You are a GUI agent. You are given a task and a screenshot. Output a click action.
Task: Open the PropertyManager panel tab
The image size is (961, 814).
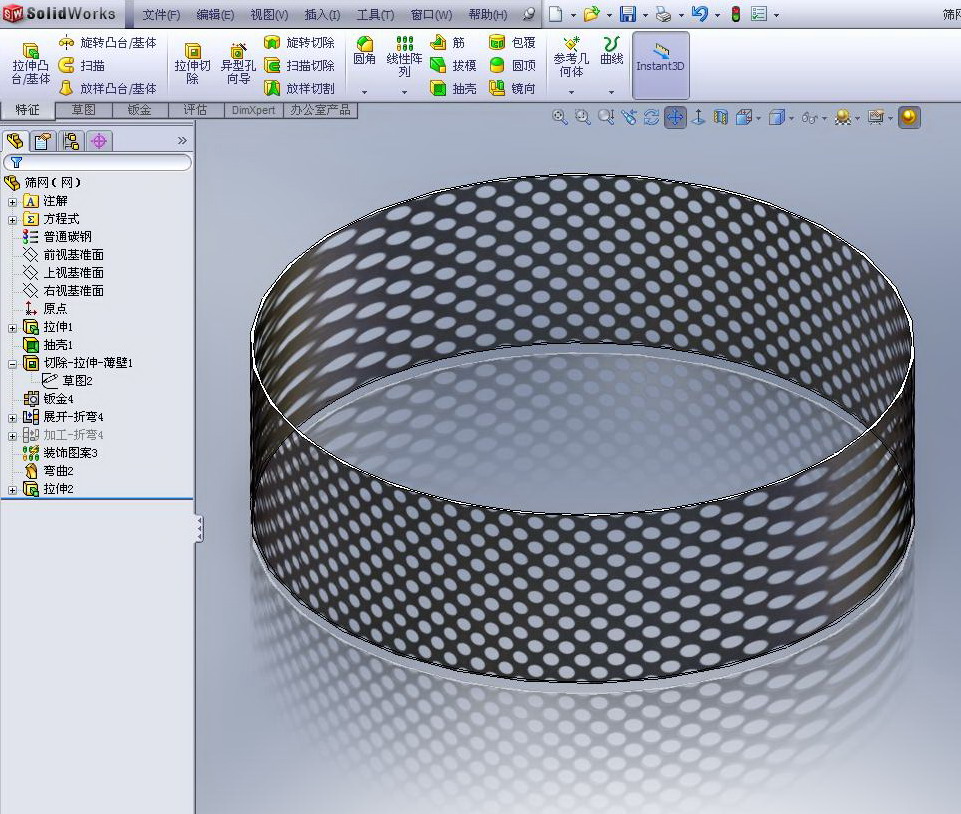click(x=42, y=142)
